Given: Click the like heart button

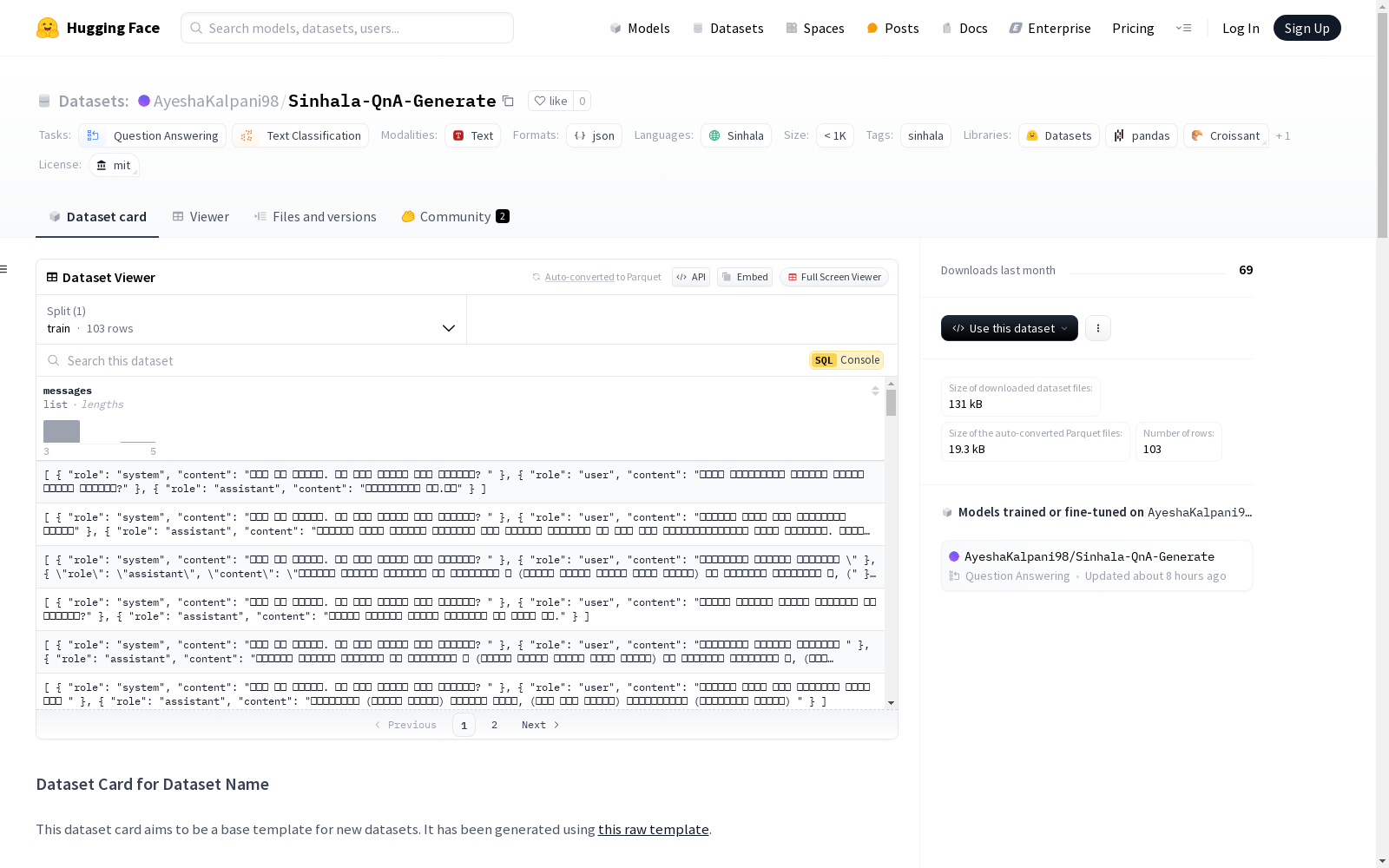Looking at the screenshot, I should tap(550, 101).
